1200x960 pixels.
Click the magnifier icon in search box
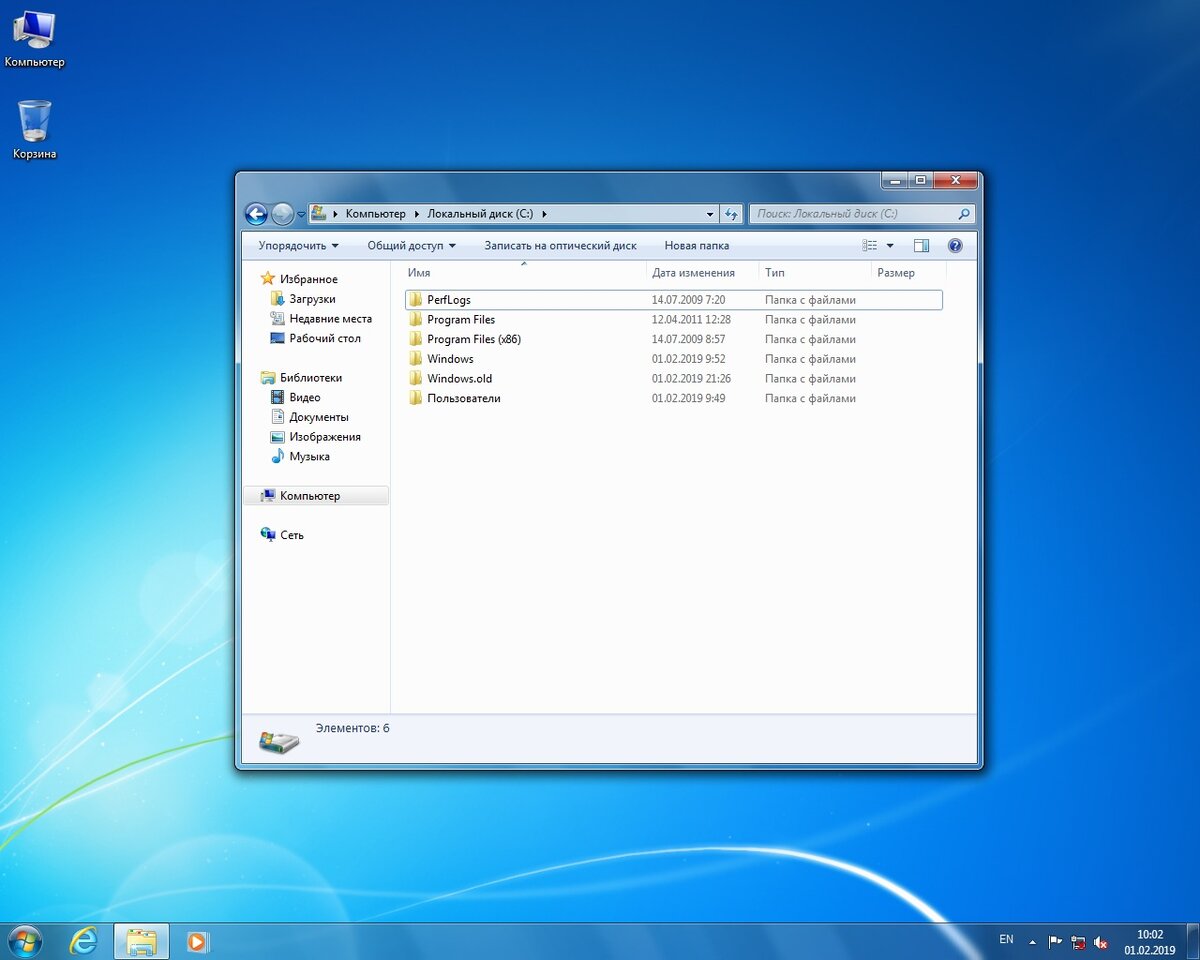(964, 214)
